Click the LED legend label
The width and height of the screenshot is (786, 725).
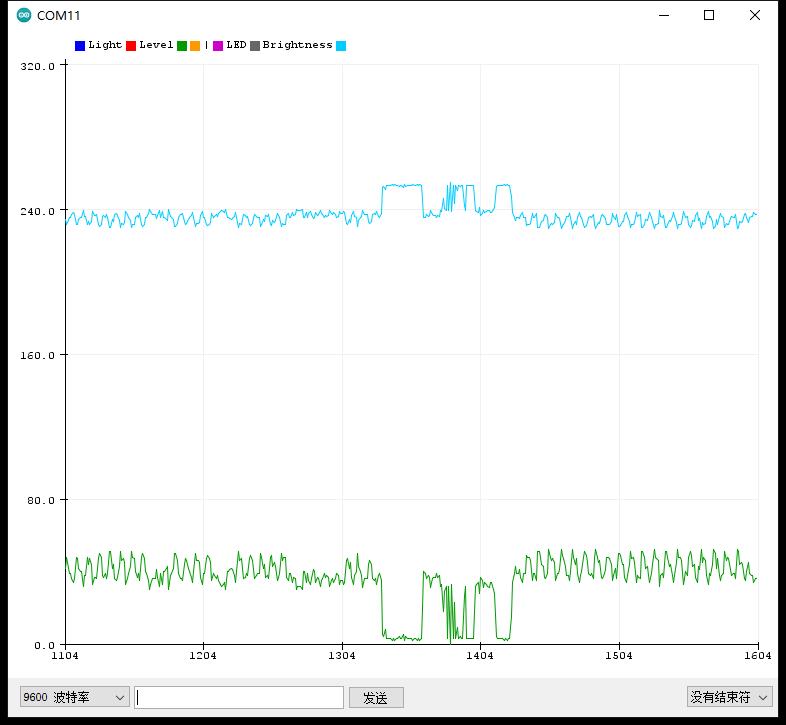[x=236, y=45]
